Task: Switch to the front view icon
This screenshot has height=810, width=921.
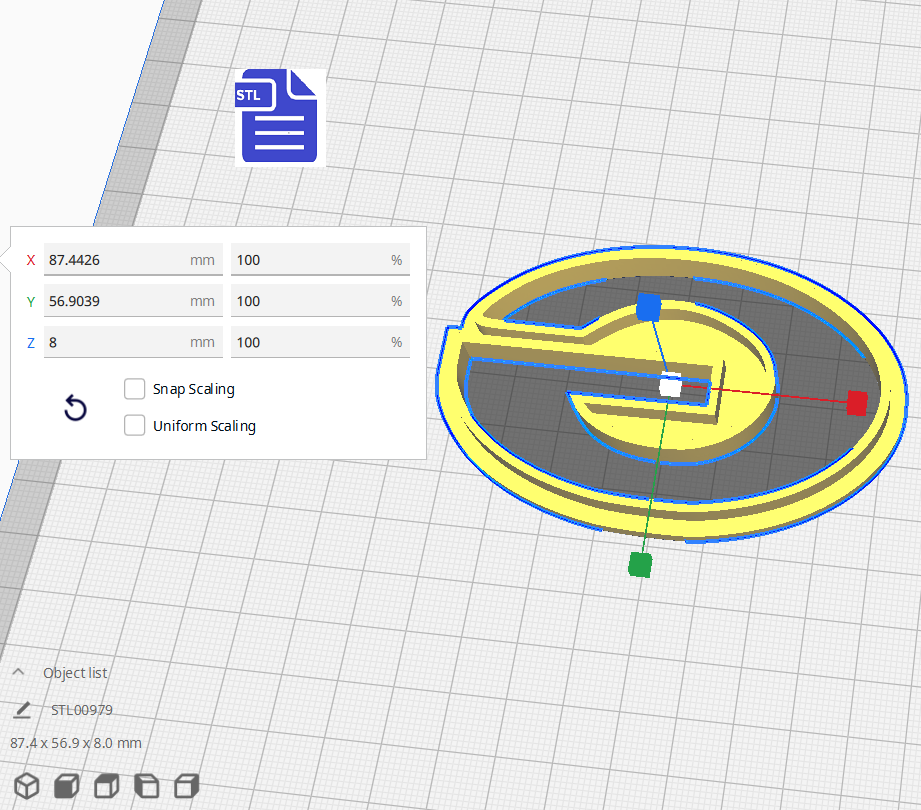Action: 66,786
